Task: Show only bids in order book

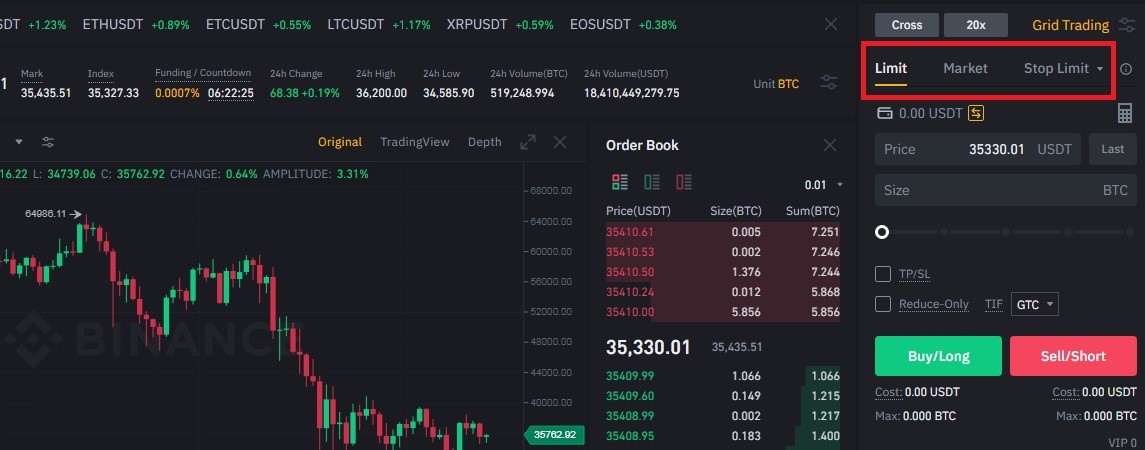Action: (x=652, y=182)
